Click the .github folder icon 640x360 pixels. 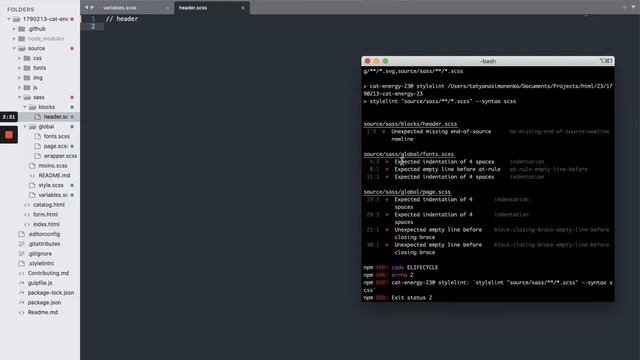pyautogui.click(x=22, y=29)
